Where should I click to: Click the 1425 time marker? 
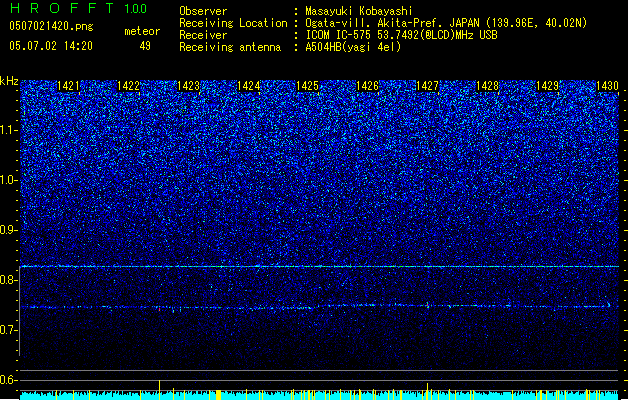[x=307, y=86]
